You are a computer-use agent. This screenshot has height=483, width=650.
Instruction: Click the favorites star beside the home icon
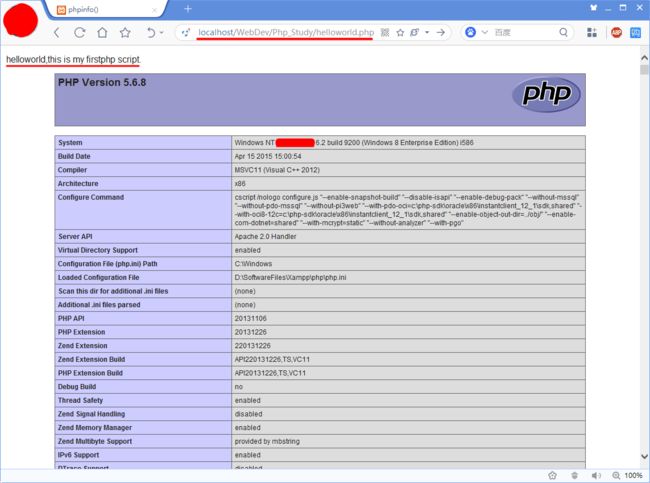tap(125, 32)
